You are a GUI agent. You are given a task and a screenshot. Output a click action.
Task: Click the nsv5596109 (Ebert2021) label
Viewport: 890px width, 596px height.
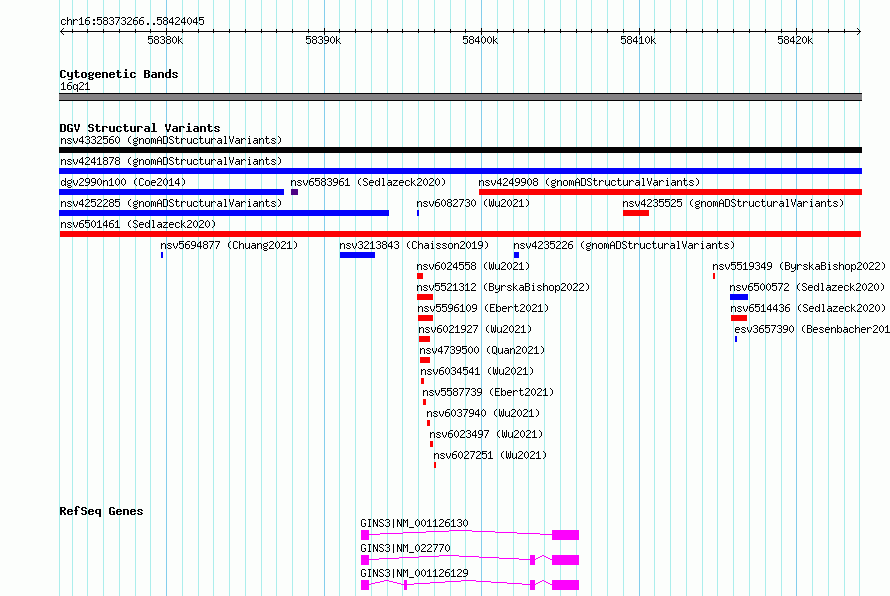click(484, 308)
